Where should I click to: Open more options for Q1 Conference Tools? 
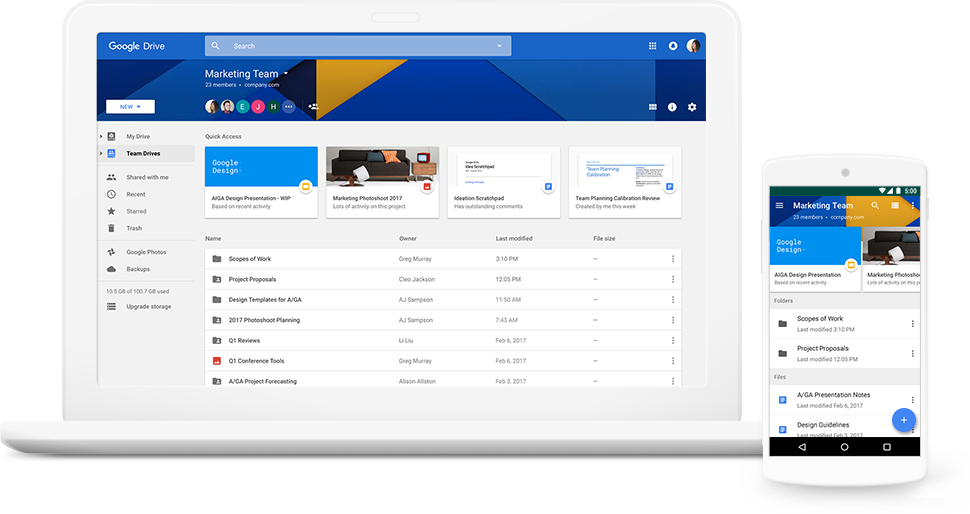pyautogui.click(x=672, y=361)
